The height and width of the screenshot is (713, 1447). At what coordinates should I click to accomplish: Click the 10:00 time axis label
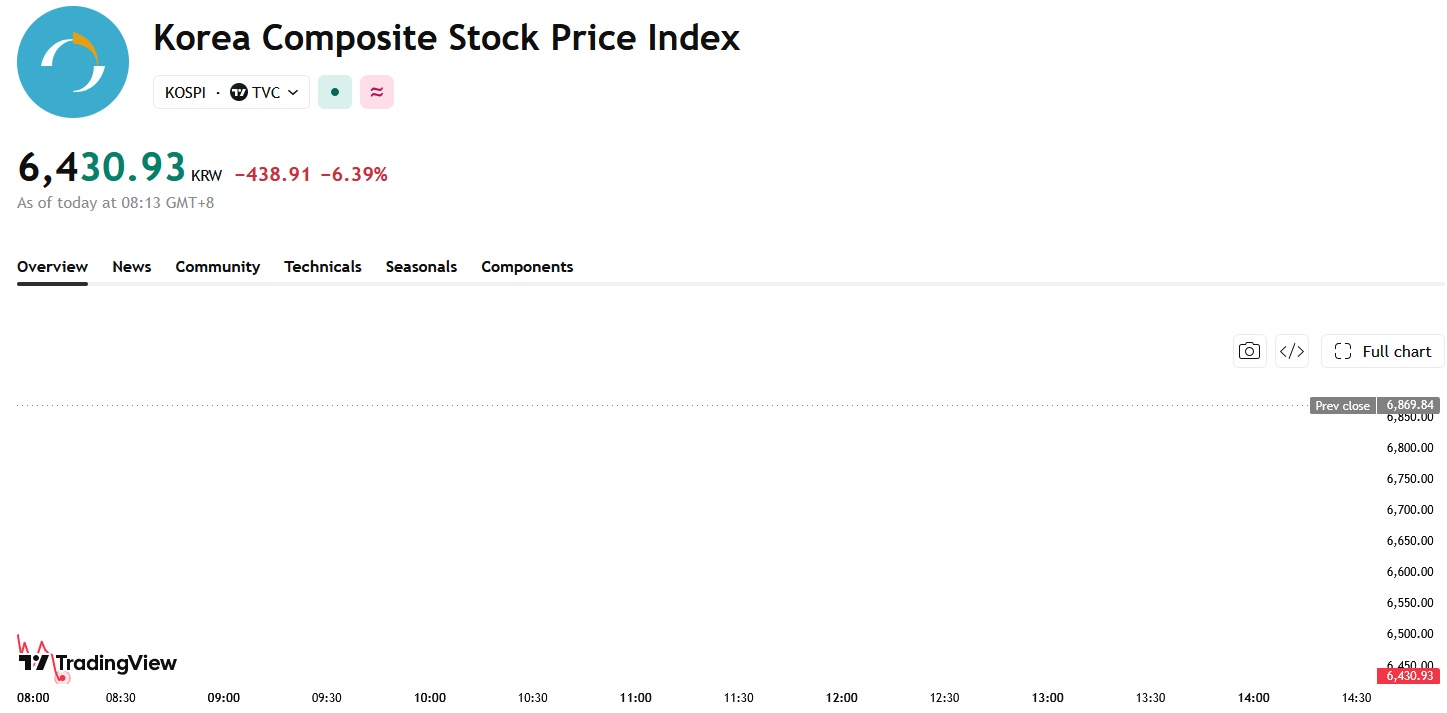pyautogui.click(x=430, y=698)
